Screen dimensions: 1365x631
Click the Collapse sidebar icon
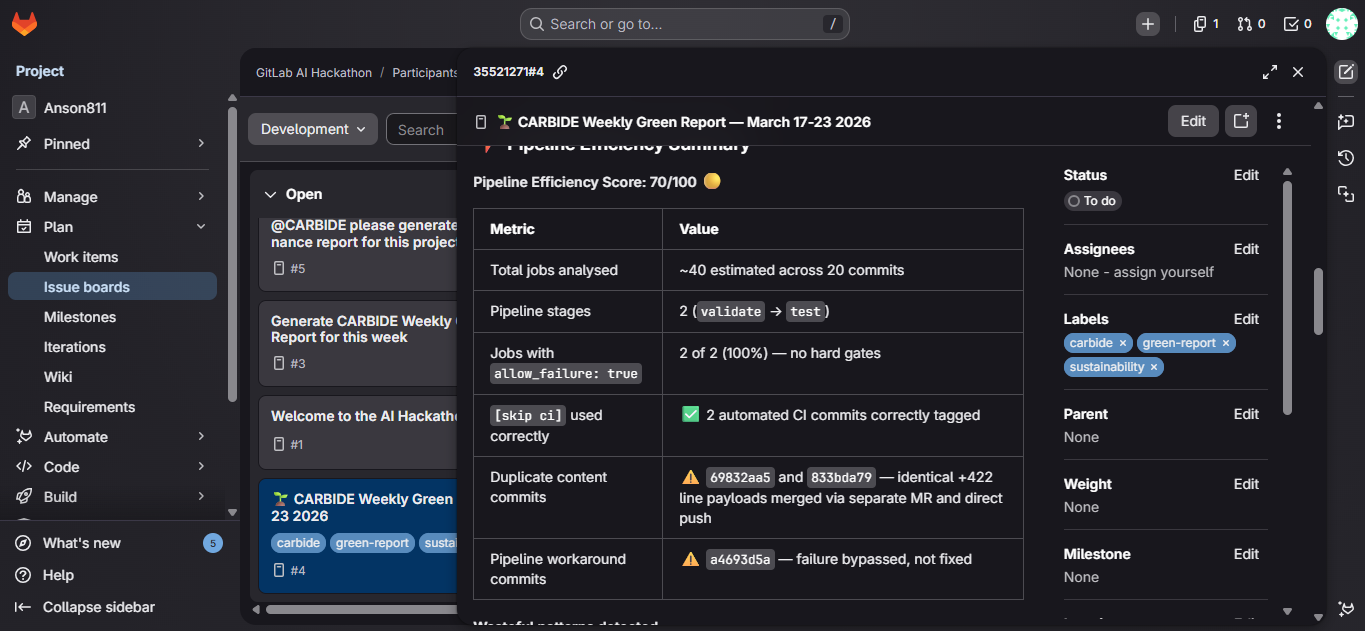tap(24, 607)
